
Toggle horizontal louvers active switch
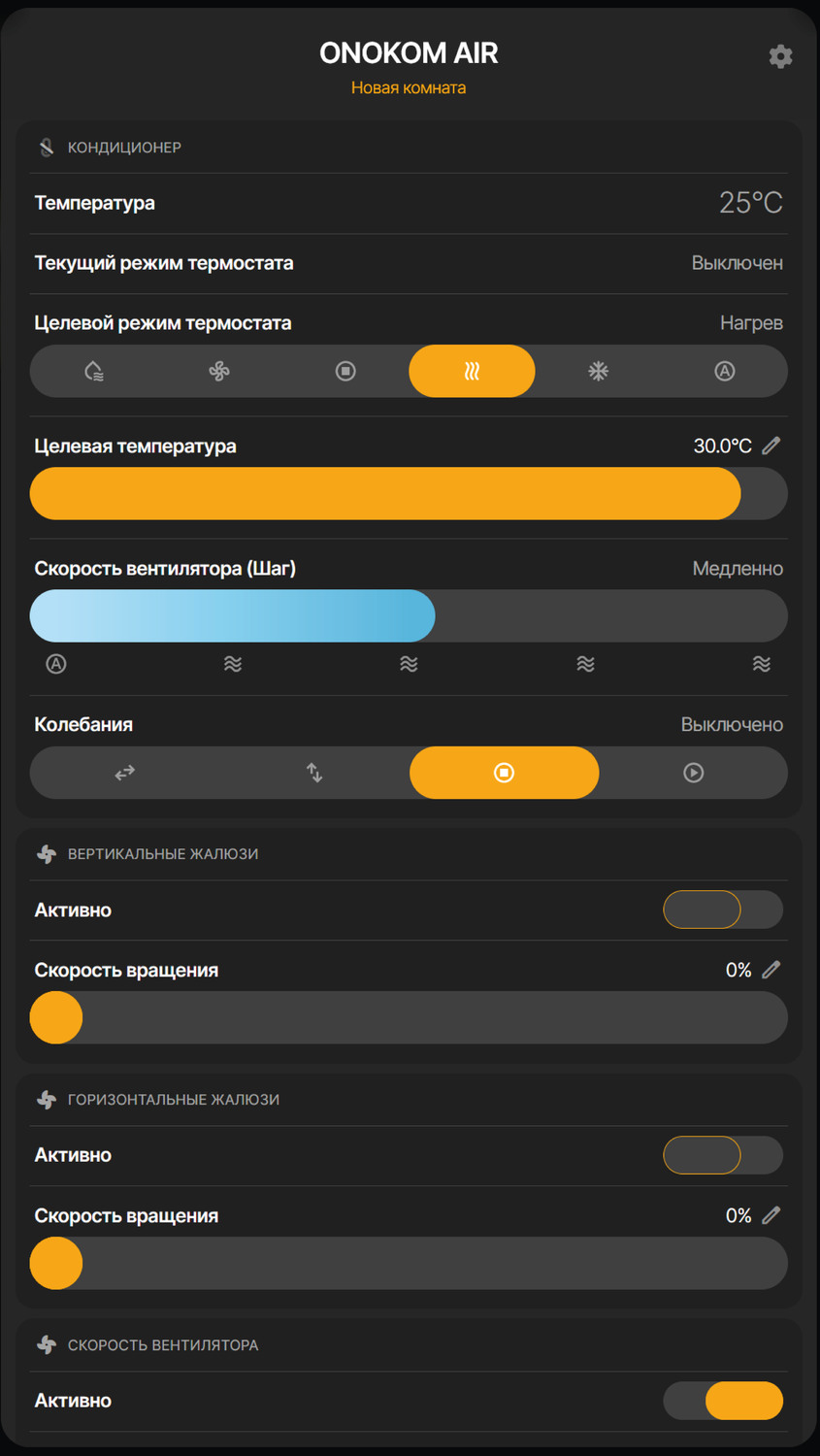pyautogui.click(x=723, y=1155)
